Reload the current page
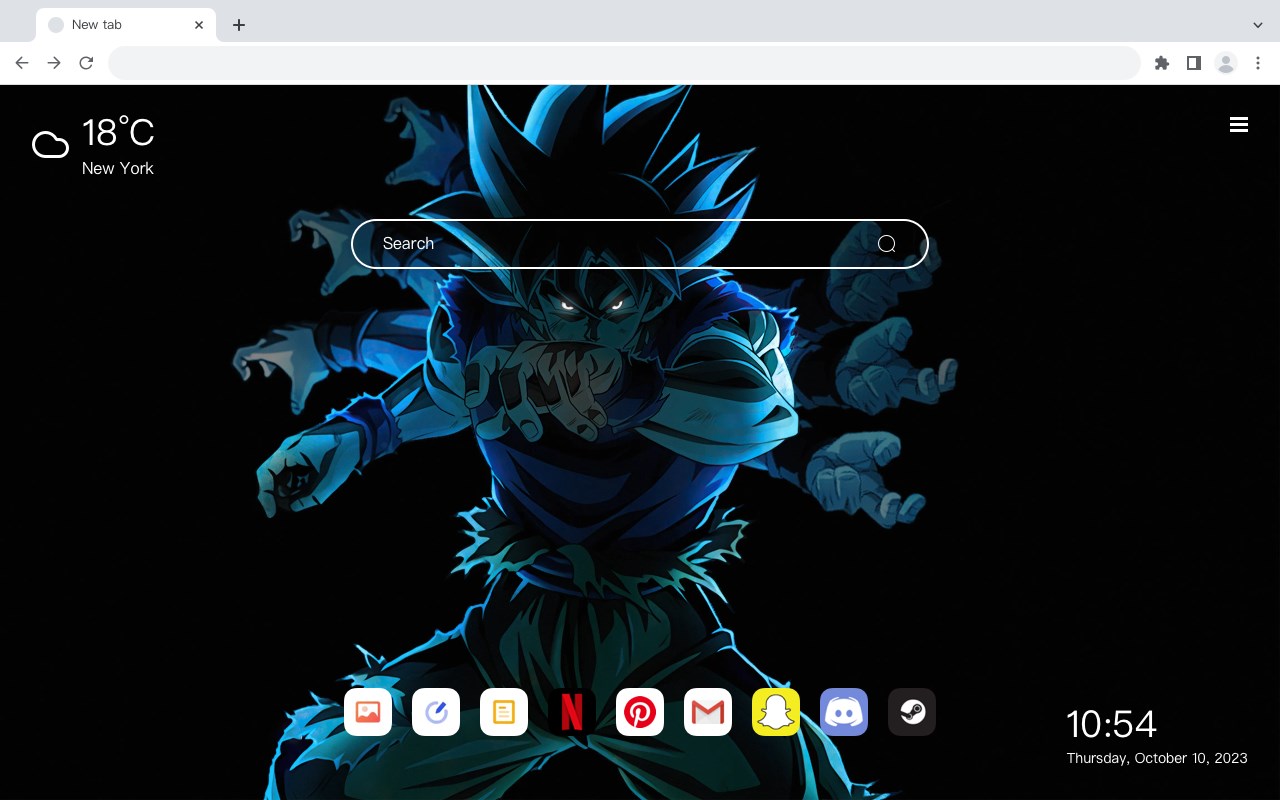 tap(86, 63)
